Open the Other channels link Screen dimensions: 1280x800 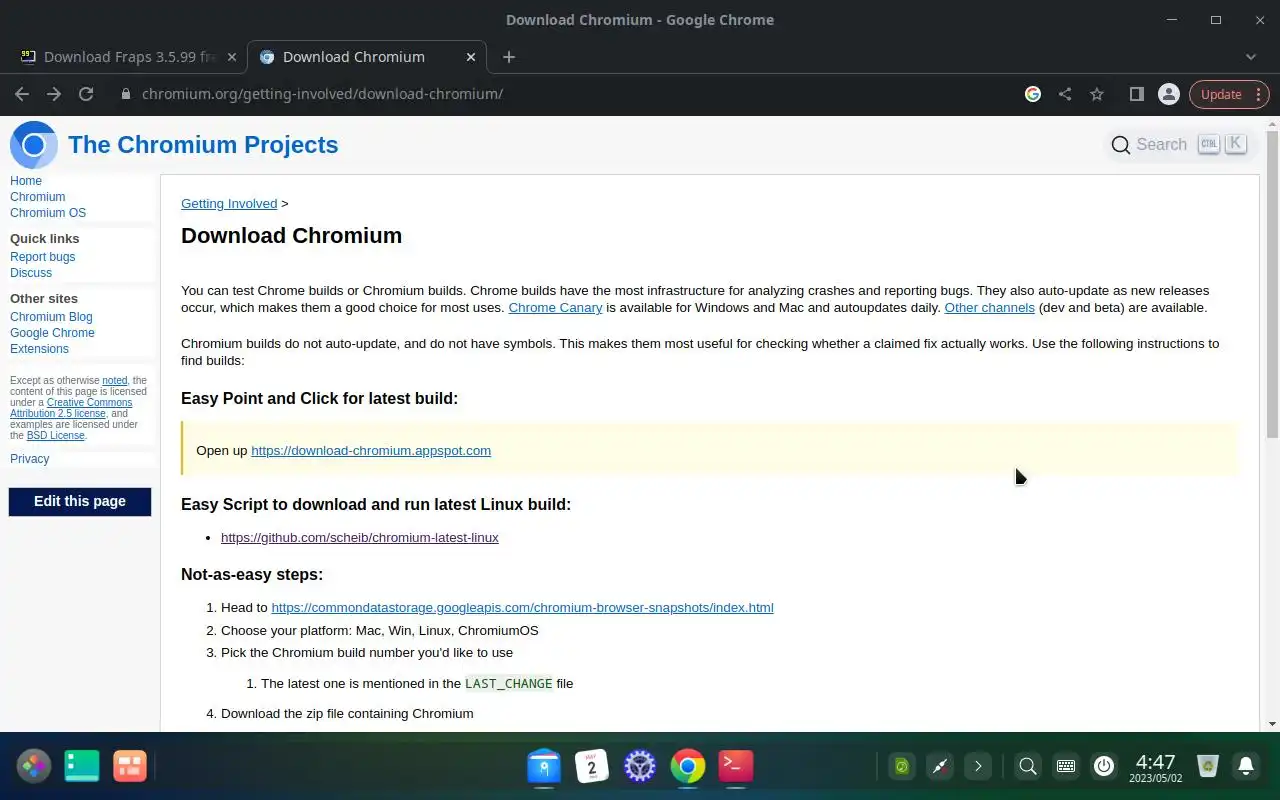pyautogui.click(x=989, y=308)
